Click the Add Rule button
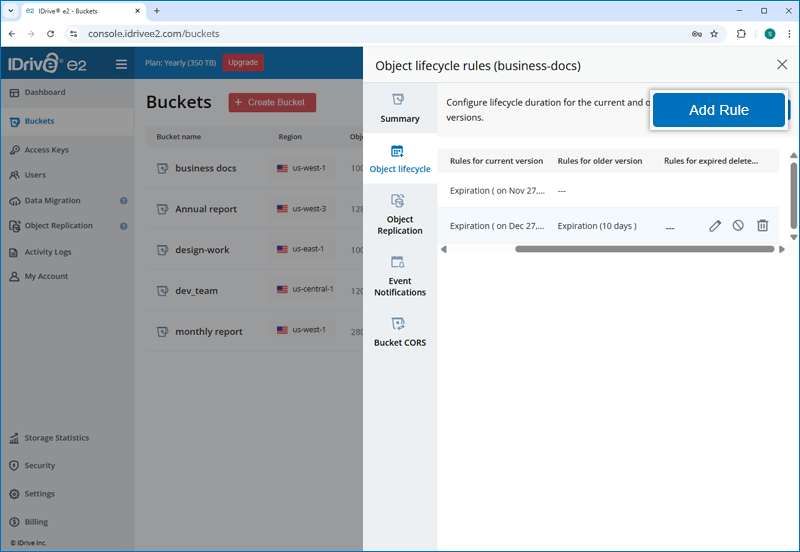Viewport: 800px width, 552px height. (718, 110)
